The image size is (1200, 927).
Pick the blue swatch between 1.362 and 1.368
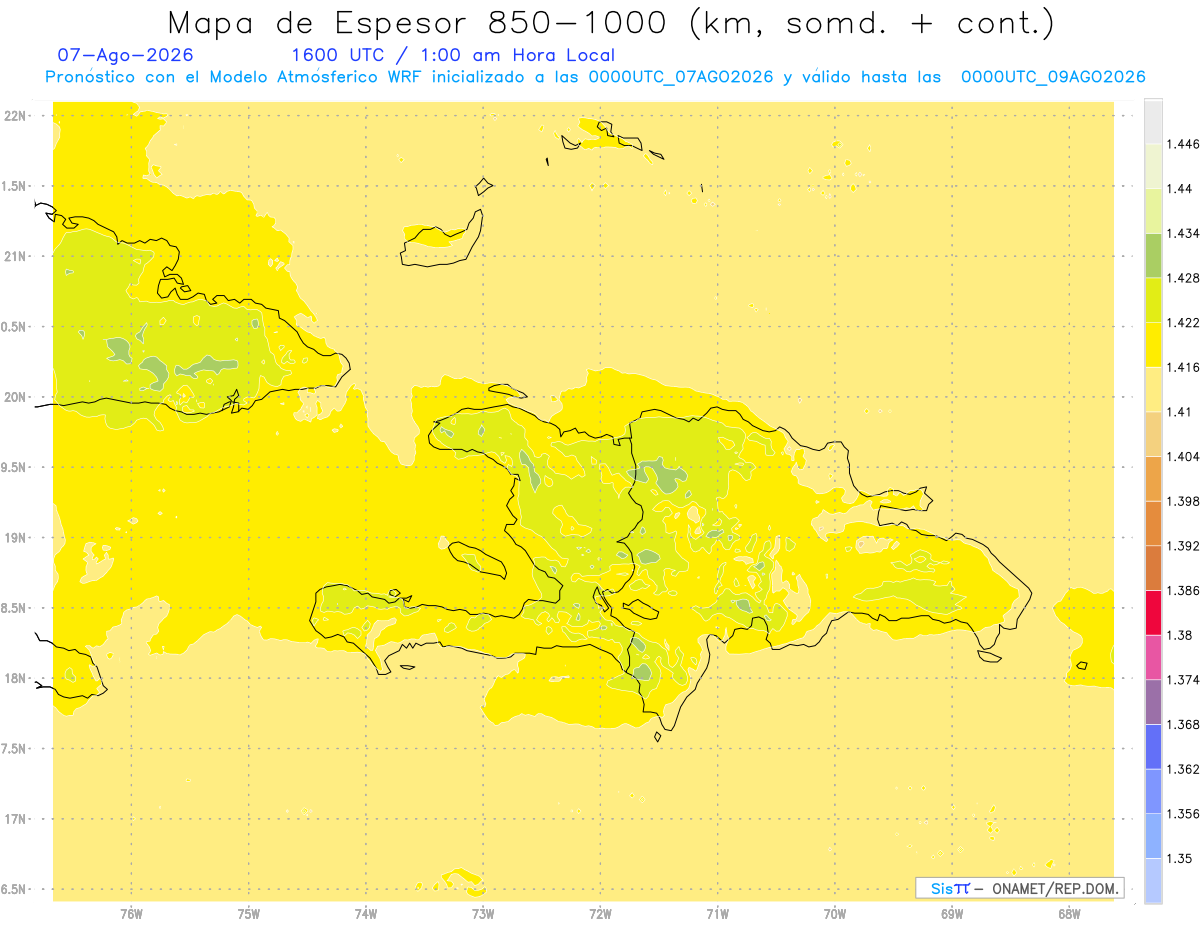[x=1153, y=747]
